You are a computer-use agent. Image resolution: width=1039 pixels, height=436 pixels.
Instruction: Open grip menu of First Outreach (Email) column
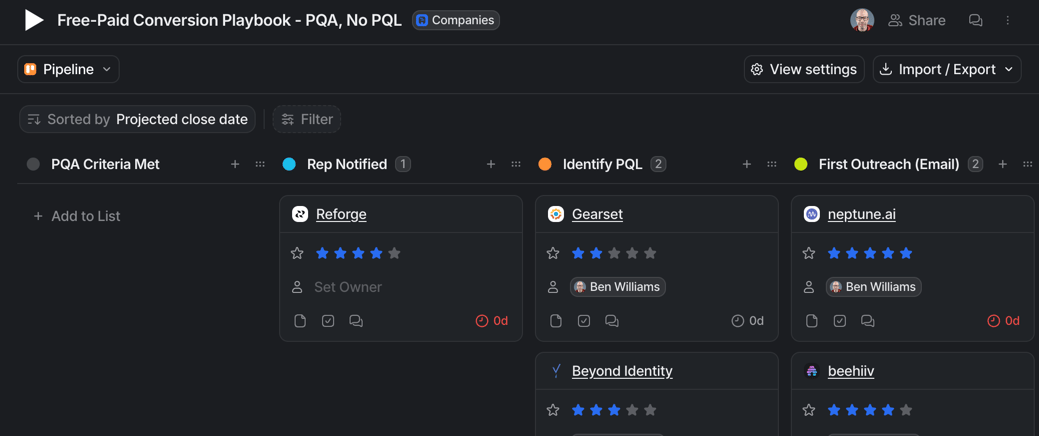coord(1028,164)
